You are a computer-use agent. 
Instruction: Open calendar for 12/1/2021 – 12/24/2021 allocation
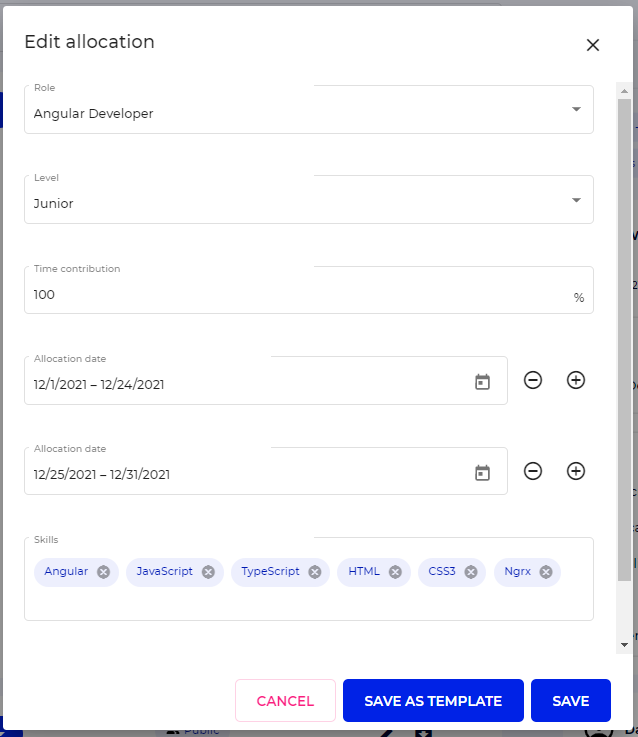coord(482,382)
